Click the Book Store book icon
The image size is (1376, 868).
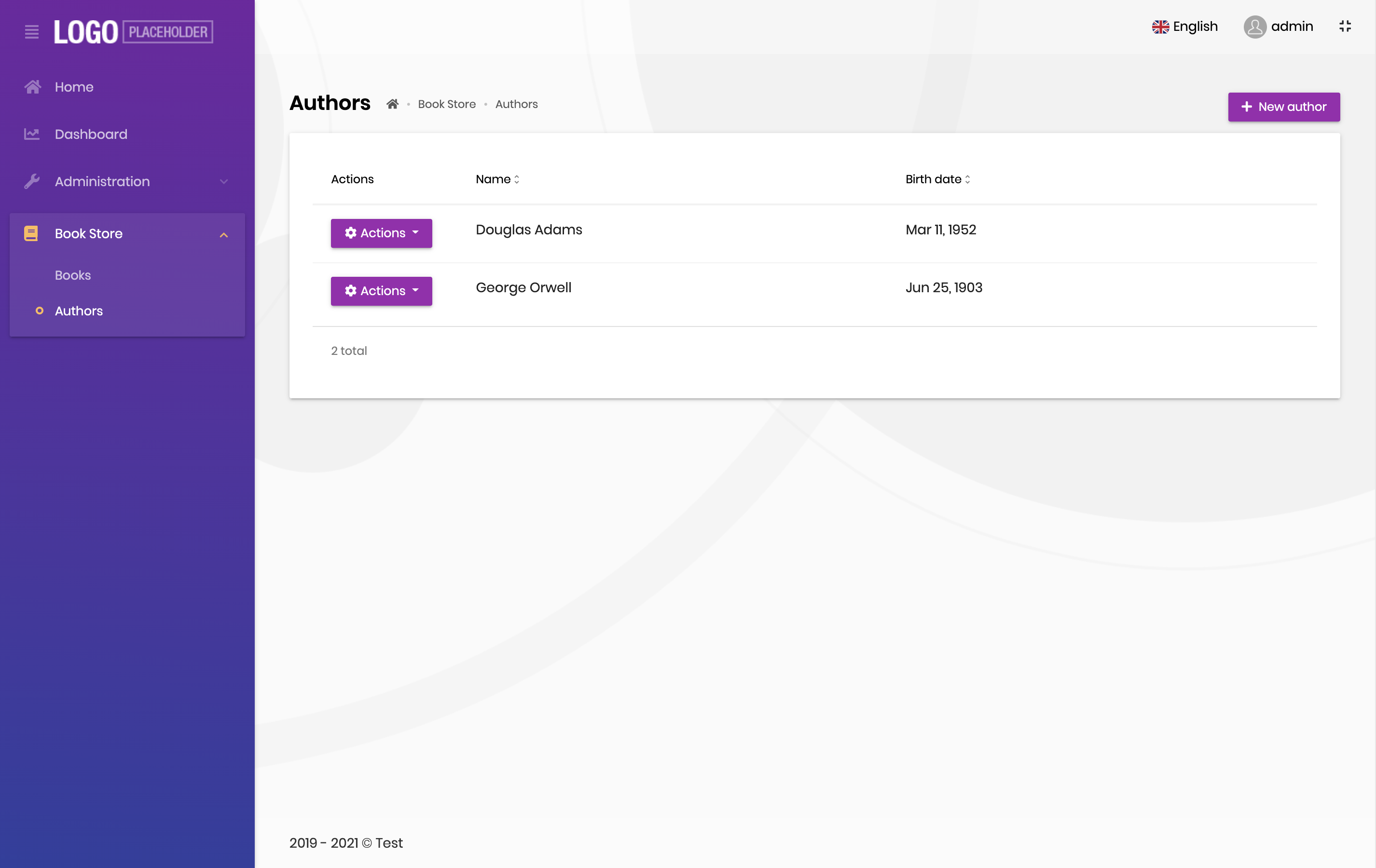(x=31, y=233)
